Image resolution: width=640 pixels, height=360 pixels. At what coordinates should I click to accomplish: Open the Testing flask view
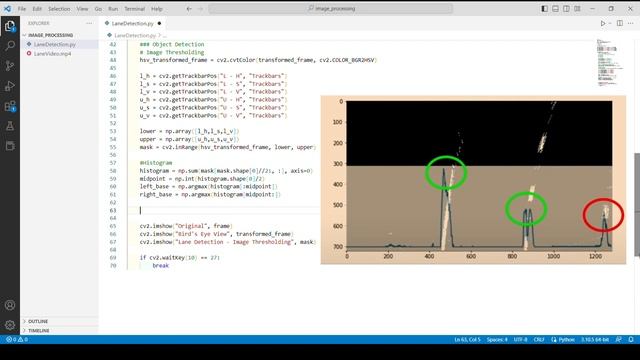click(x=10, y=126)
